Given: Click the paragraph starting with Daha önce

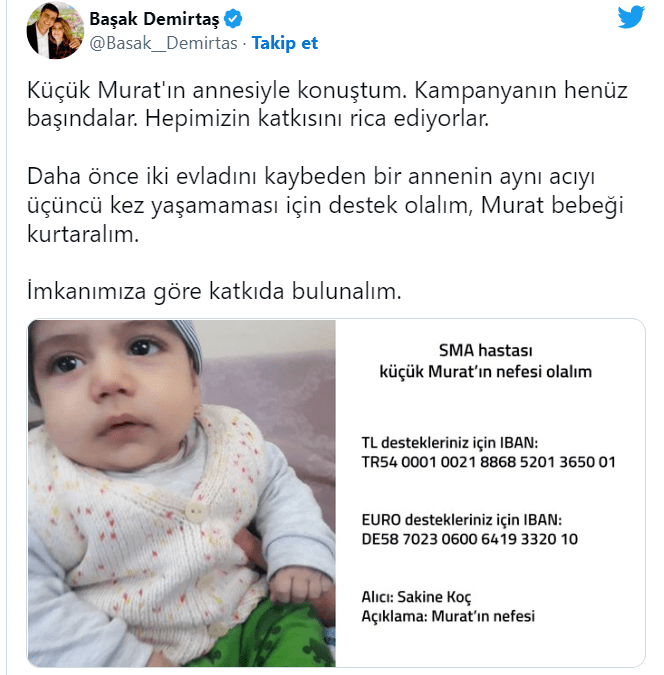Looking at the screenshot, I should point(326,205).
